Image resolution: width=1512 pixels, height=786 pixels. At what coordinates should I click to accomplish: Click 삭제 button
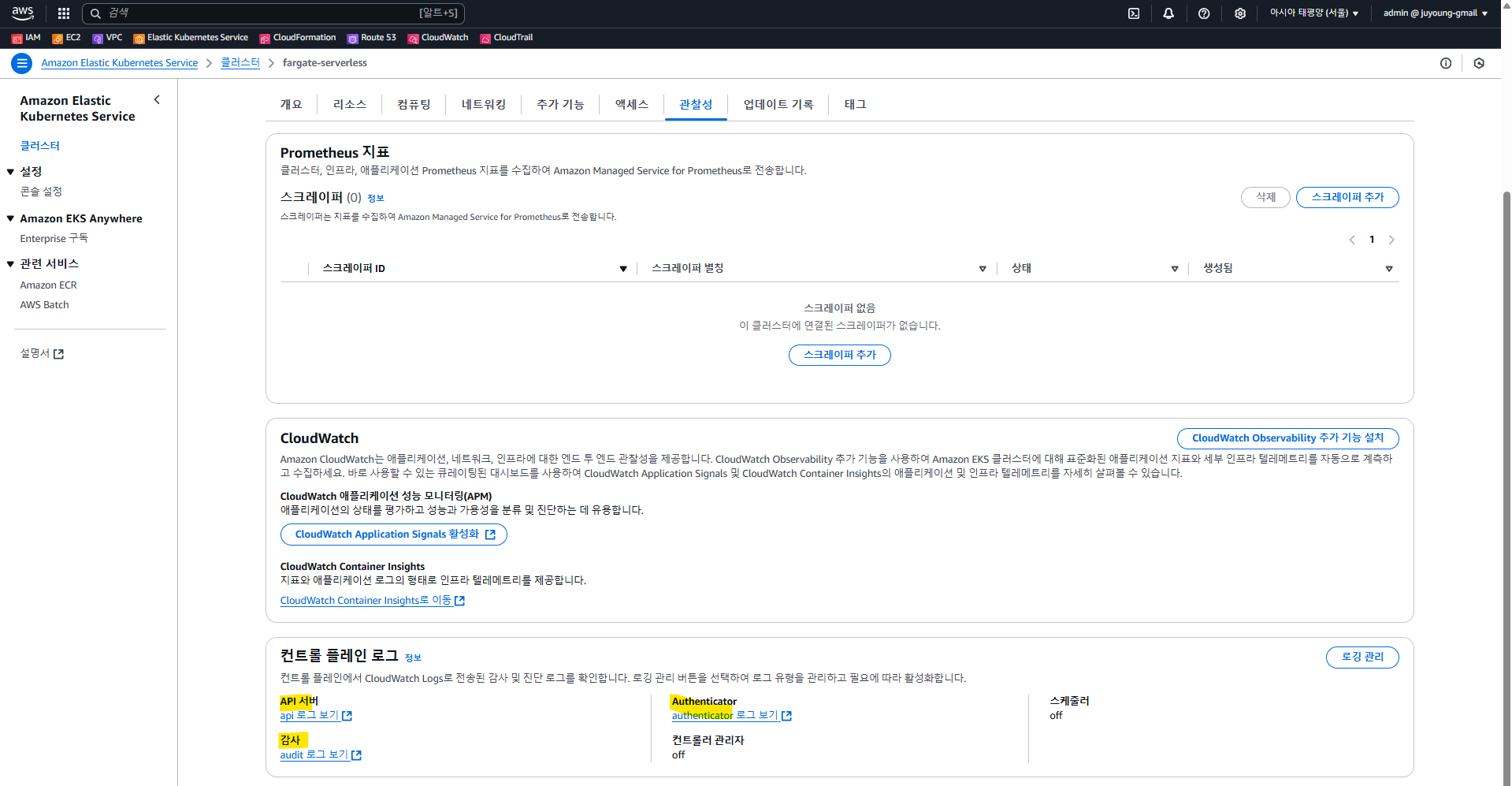(x=1265, y=197)
